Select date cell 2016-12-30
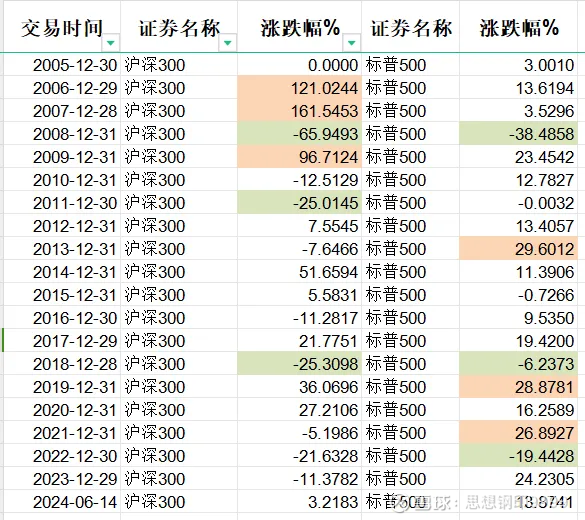 click(62, 318)
